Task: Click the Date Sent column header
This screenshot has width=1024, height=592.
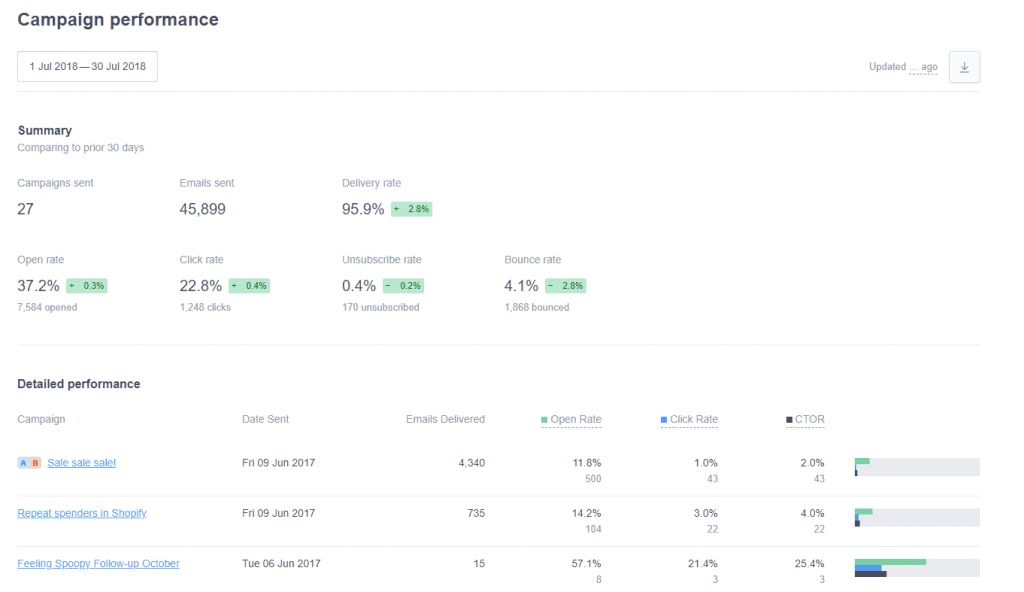Action: pyautogui.click(x=265, y=419)
